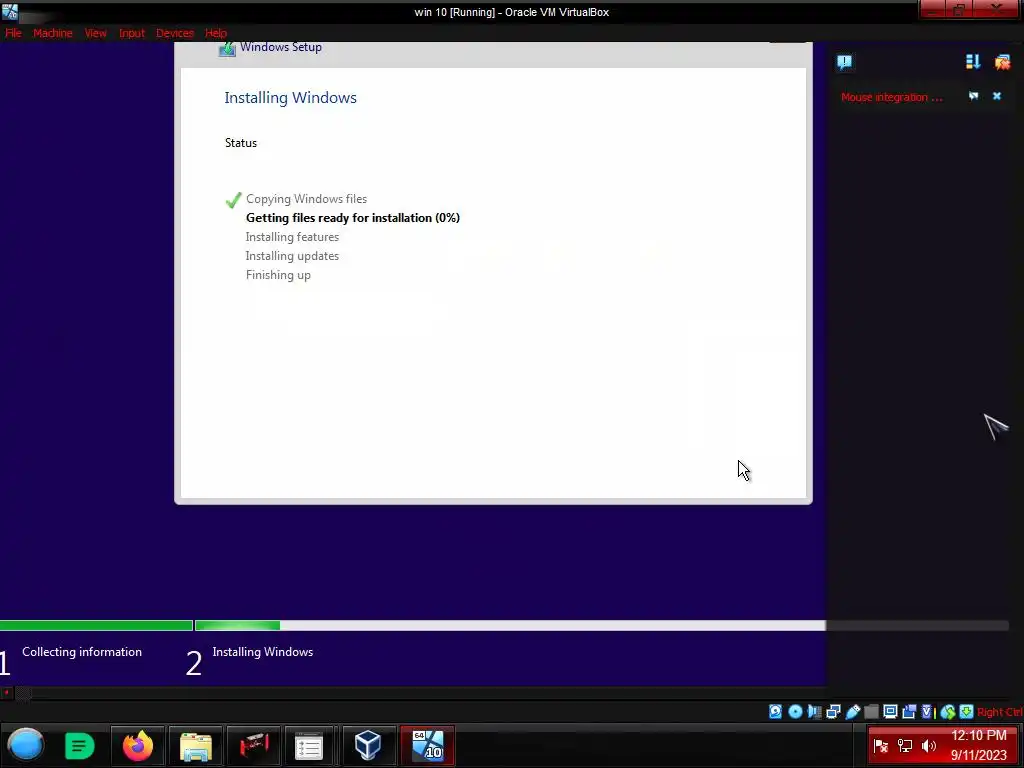The height and width of the screenshot is (768, 1024).
Task: Click the Finishing up status line
Action: [x=278, y=275]
